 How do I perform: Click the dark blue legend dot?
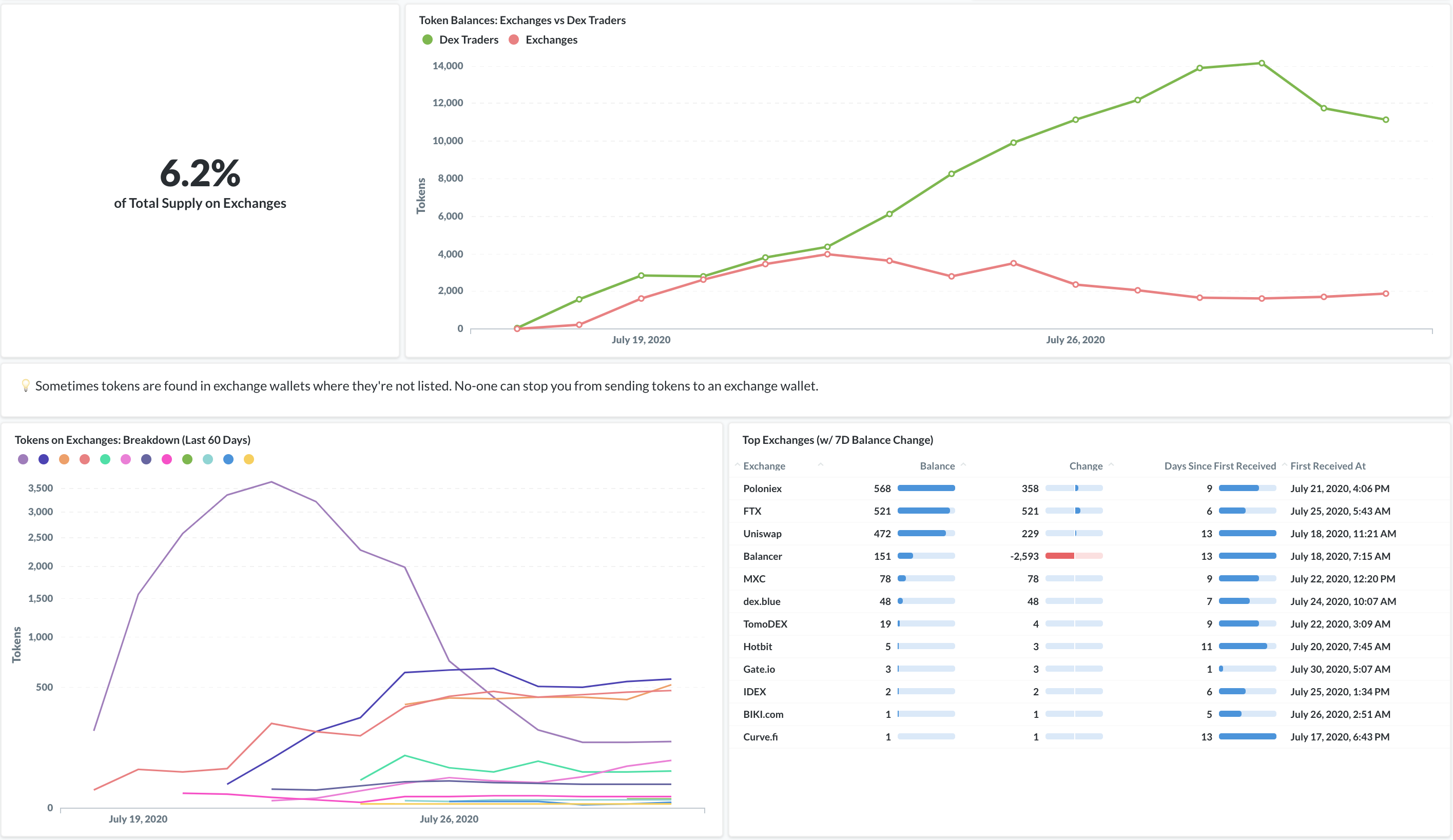pyautogui.click(x=44, y=459)
